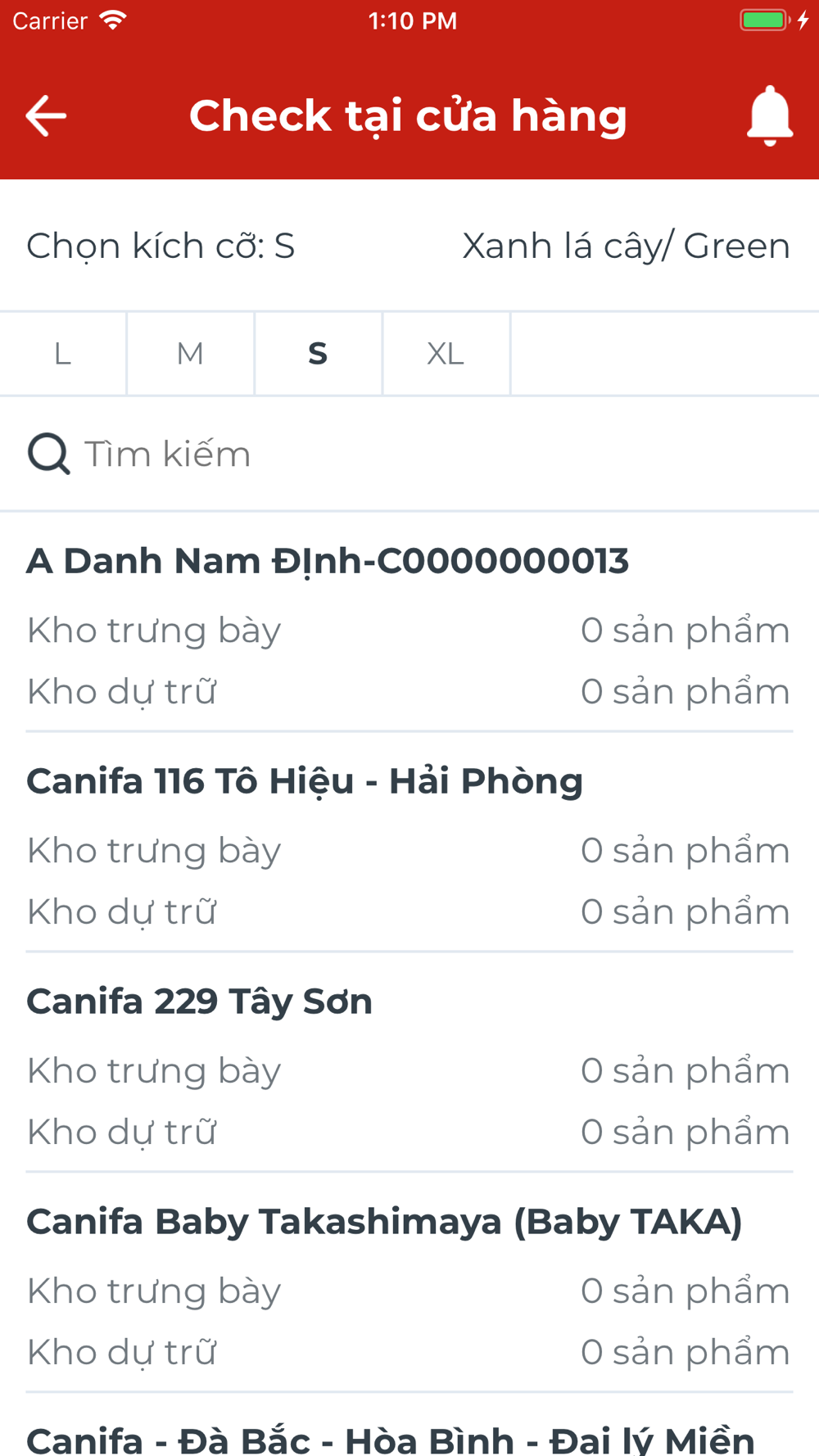Open store Canifa 116 Tô Hiệu - Hải Phòng

tap(305, 781)
